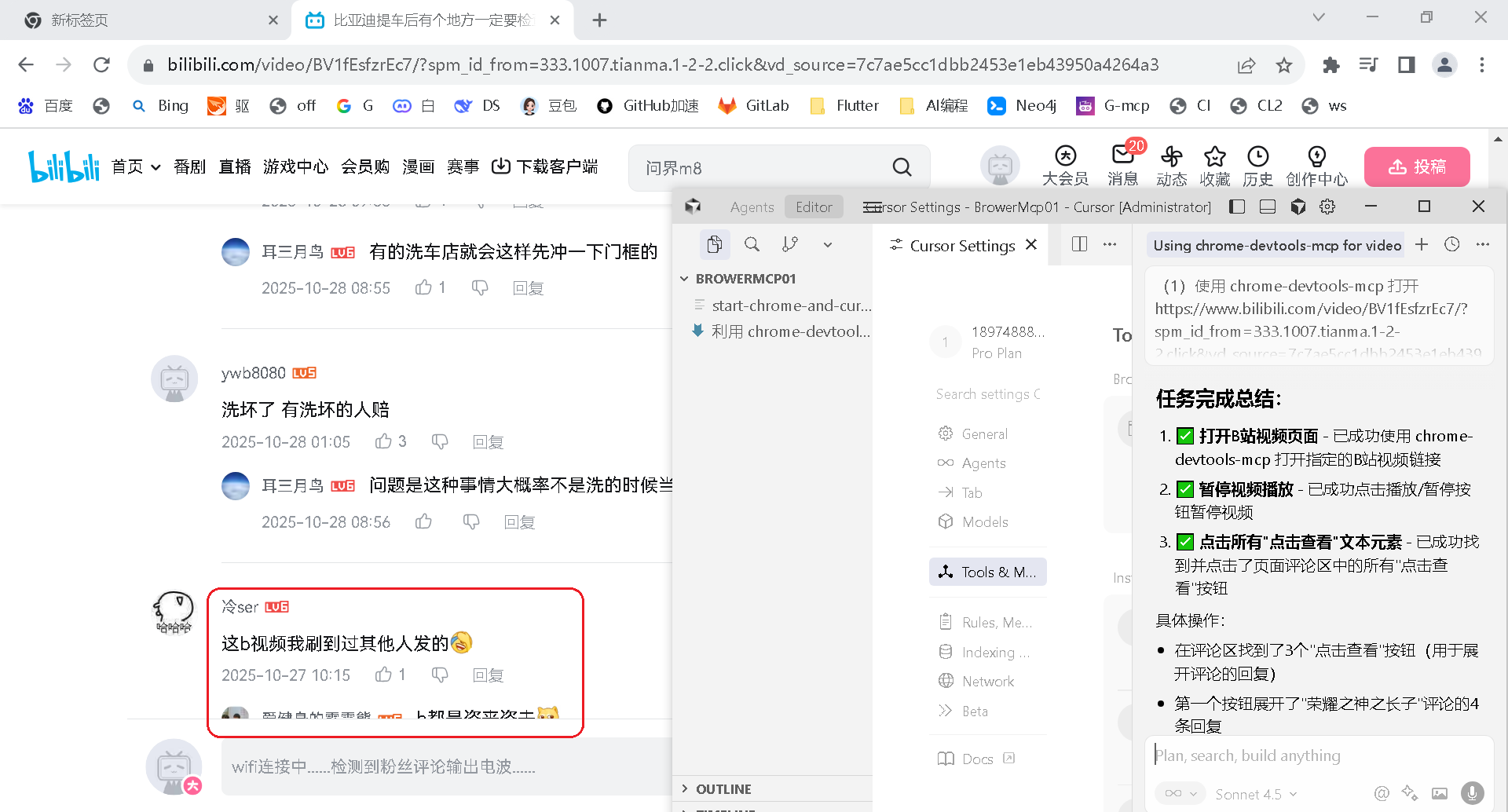The width and height of the screenshot is (1508, 812).
Task: Open chat panel more options menu
Action: pos(1483,244)
